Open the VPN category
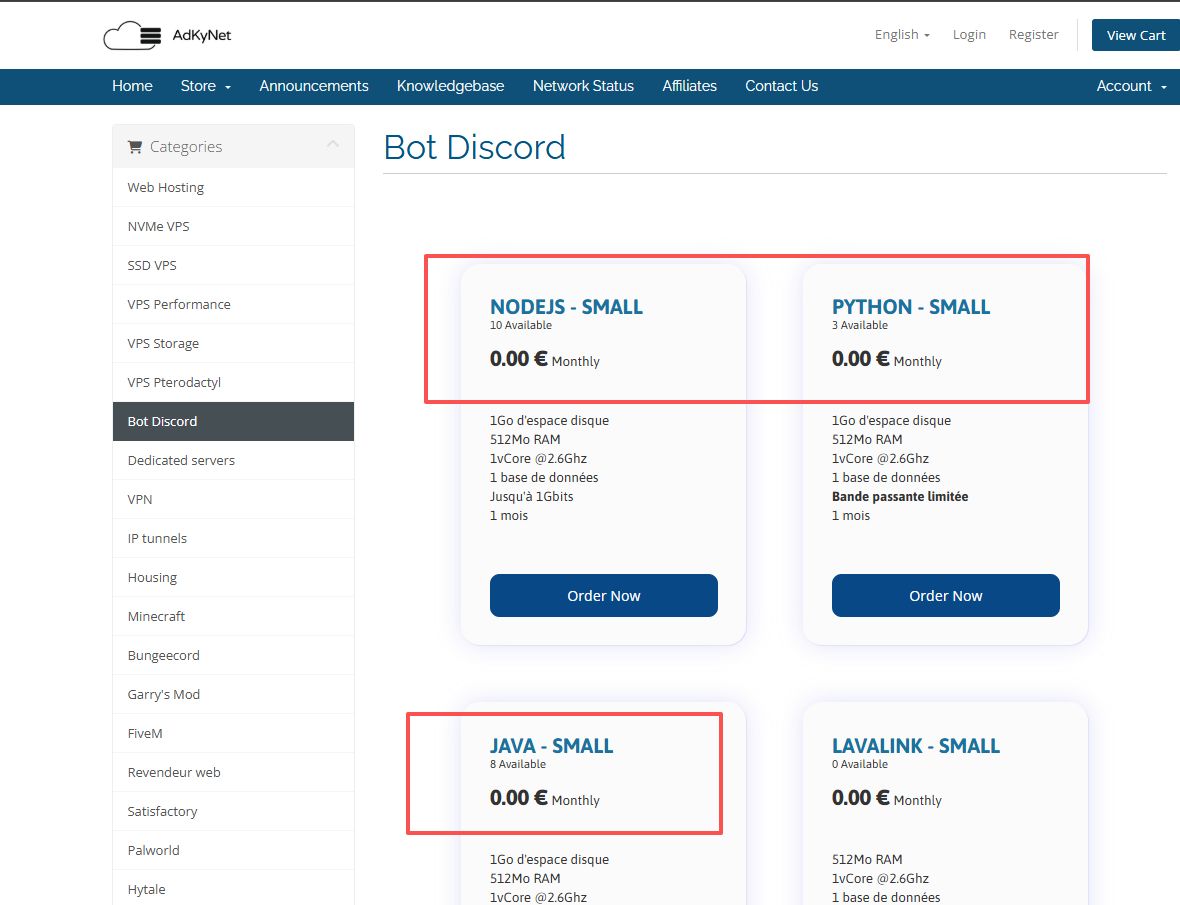Viewport: 1180px width, 905px height. click(x=233, y=500)
